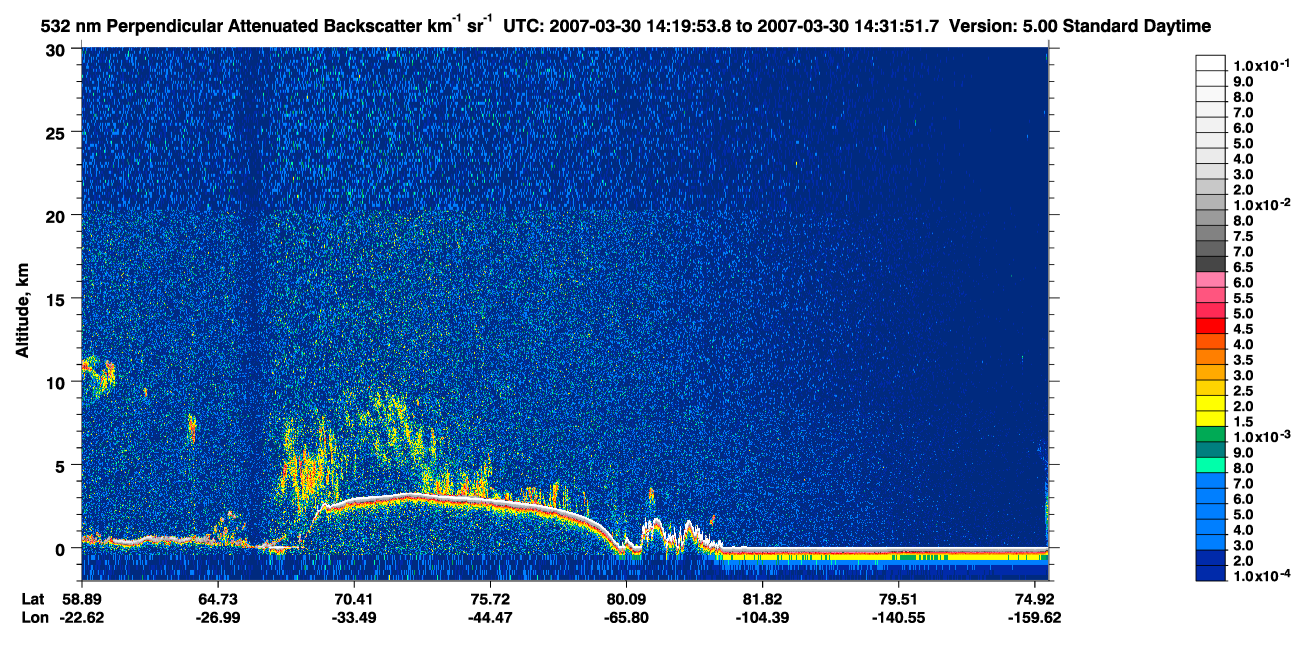Pick the yellow 1.5 colorbar swatch
Screen dimensions: 1300x667
click(1211, 419)
